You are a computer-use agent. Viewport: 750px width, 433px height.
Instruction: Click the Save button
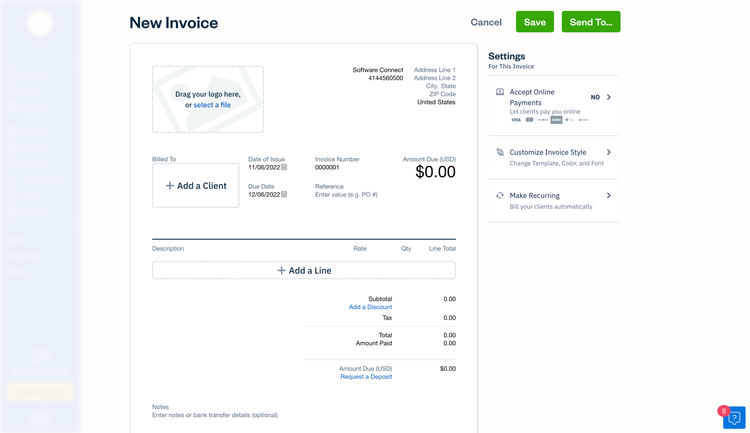pos(534,22)
